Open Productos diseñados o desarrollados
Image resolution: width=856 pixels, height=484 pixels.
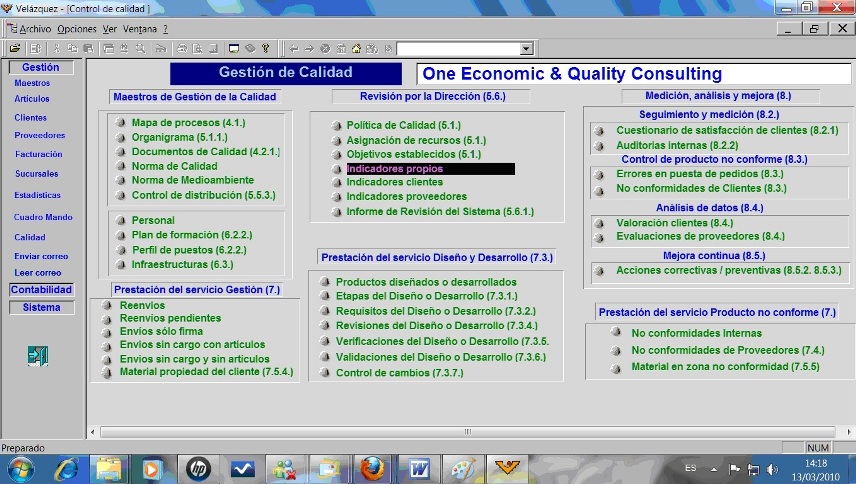426,282
